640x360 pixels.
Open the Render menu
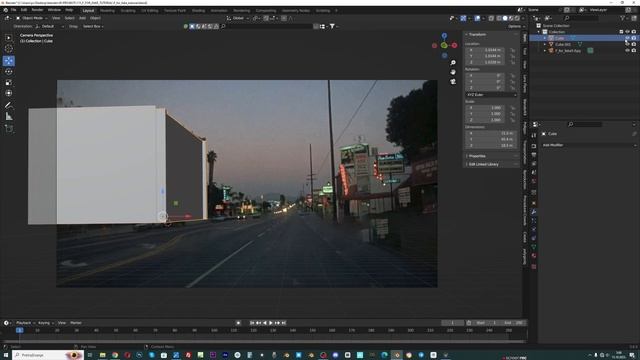coord(37,10)
